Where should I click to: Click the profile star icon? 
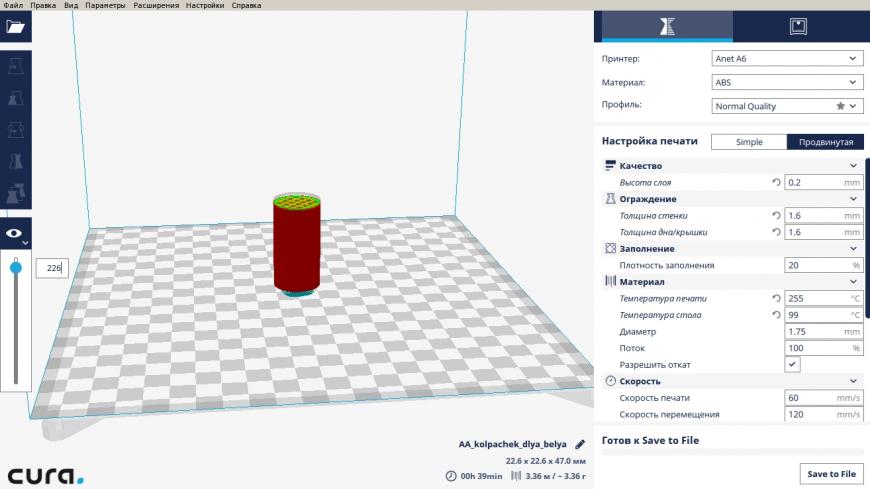pos(841,105)
